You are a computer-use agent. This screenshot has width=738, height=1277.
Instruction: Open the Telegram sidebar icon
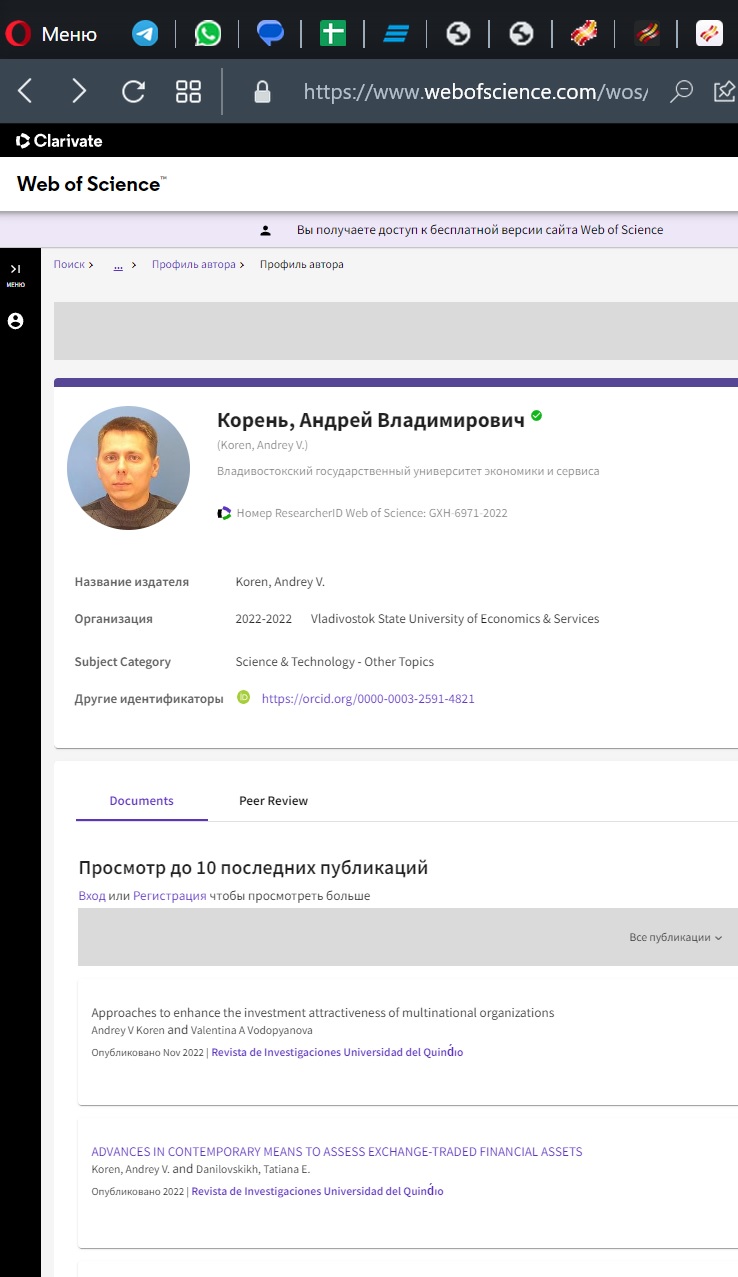(x=145, y=34)
